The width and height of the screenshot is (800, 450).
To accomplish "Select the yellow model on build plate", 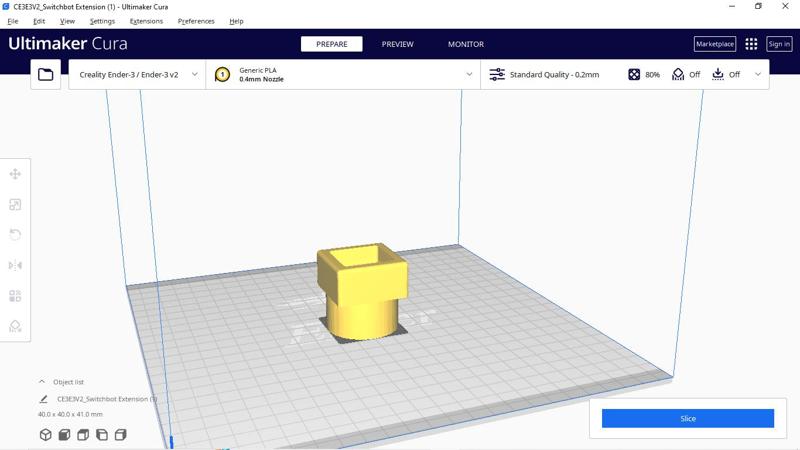I will pos(362,291).
